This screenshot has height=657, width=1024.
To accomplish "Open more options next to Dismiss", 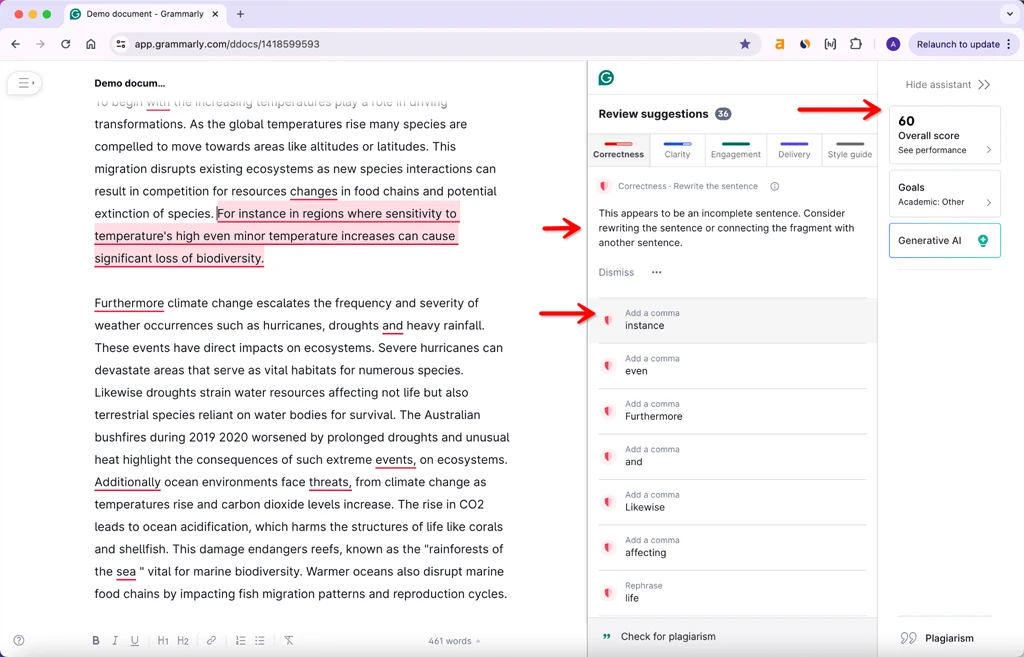I will point(656,272).
